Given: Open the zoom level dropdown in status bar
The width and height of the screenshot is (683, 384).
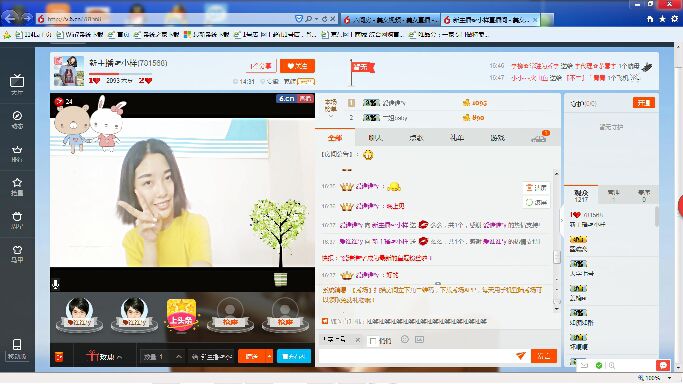Looking at the screenshot, I should [x=669, y=378].
